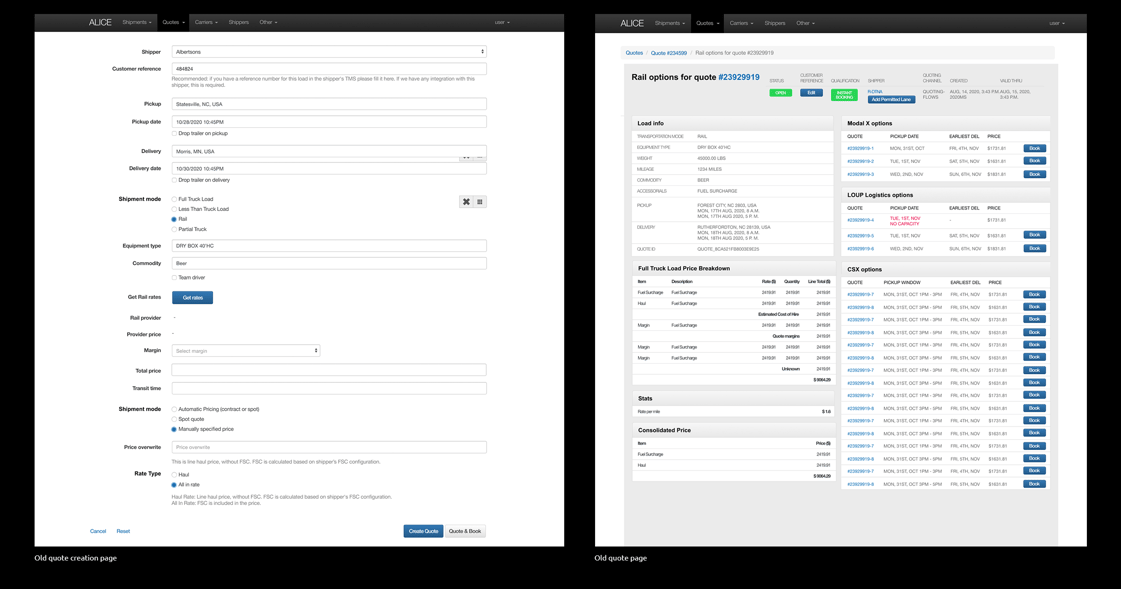Click the grid icon button beside Shipment mode
This screenshot has width=1121, height=589.
[480, 202]
